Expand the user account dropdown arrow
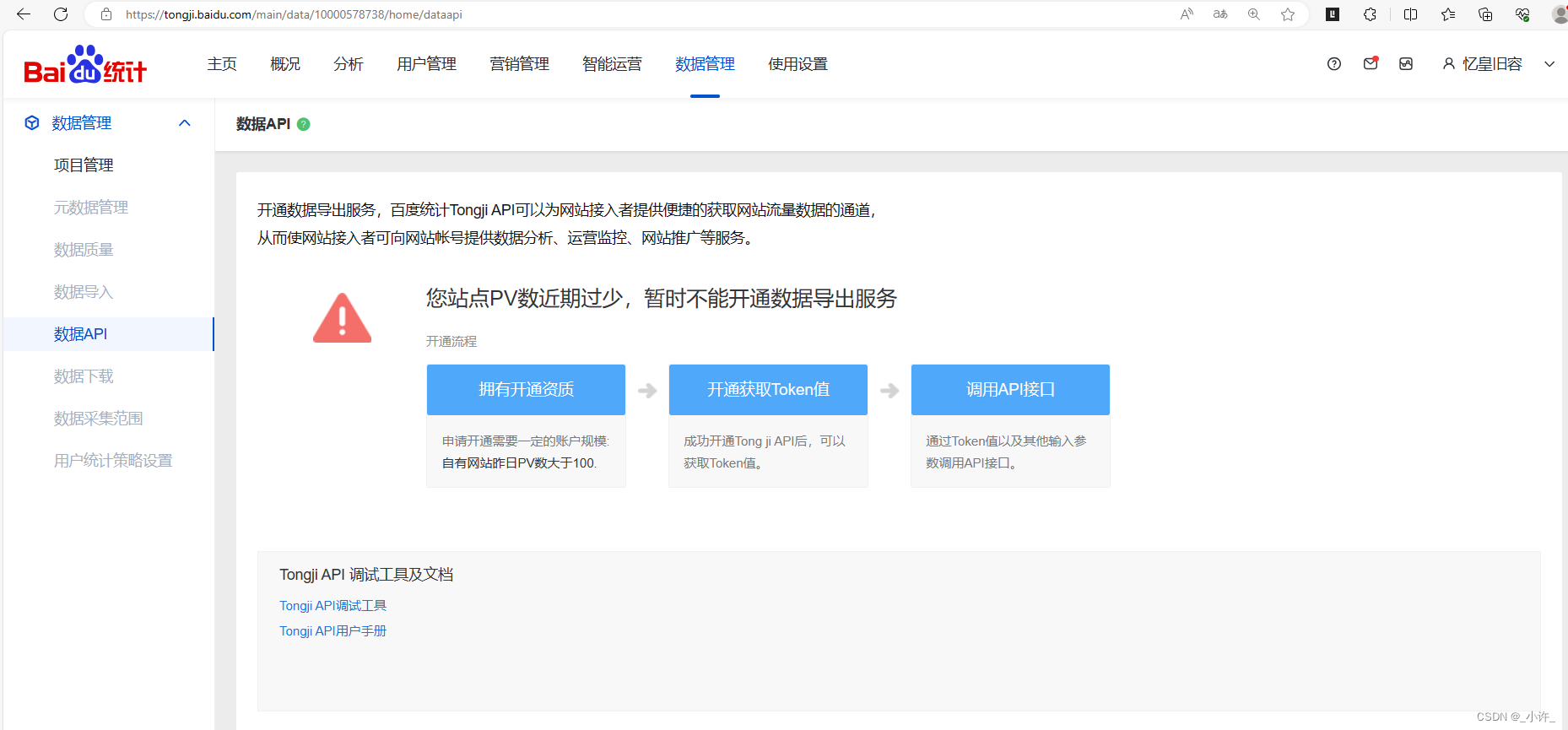The width and height of the screenshot is (1568, 730). pyautogui.click(x=1549, y=64)
